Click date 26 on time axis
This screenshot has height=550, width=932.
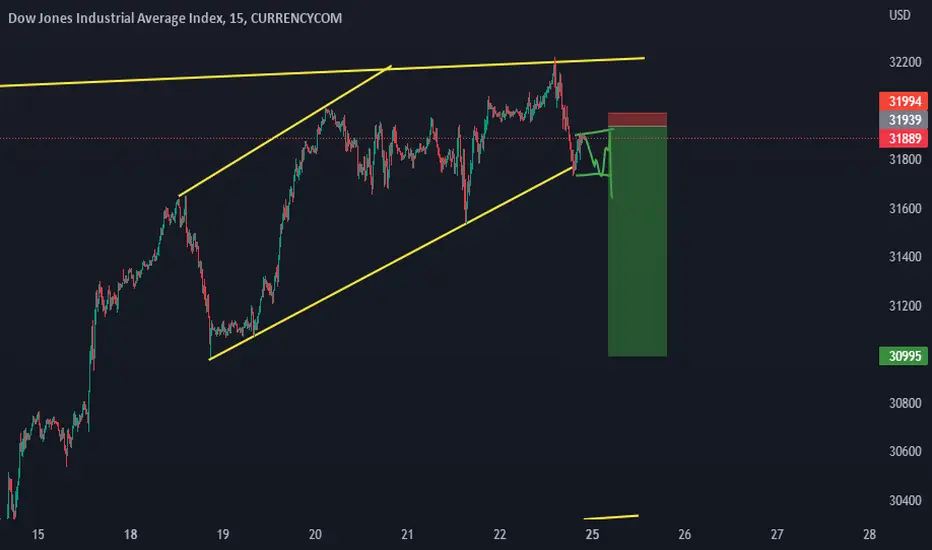tap(685, 535)
